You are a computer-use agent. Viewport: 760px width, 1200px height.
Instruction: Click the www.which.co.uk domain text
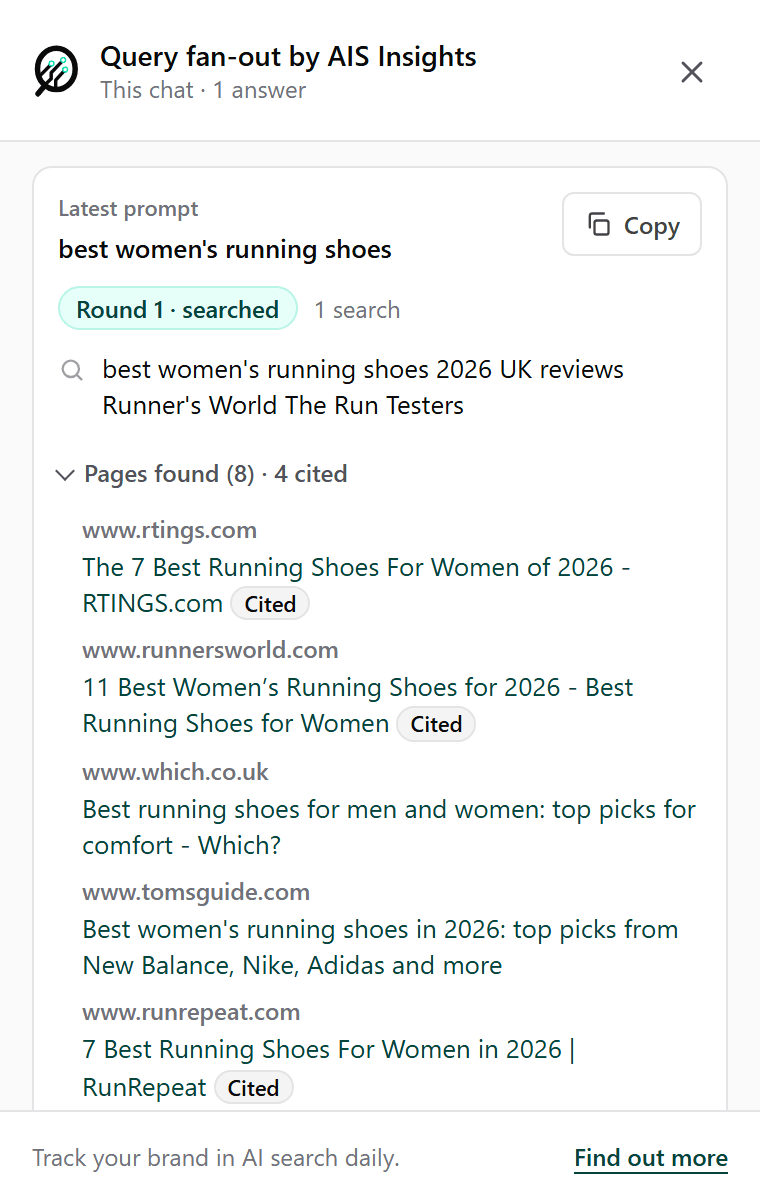[x=175, y=772]
